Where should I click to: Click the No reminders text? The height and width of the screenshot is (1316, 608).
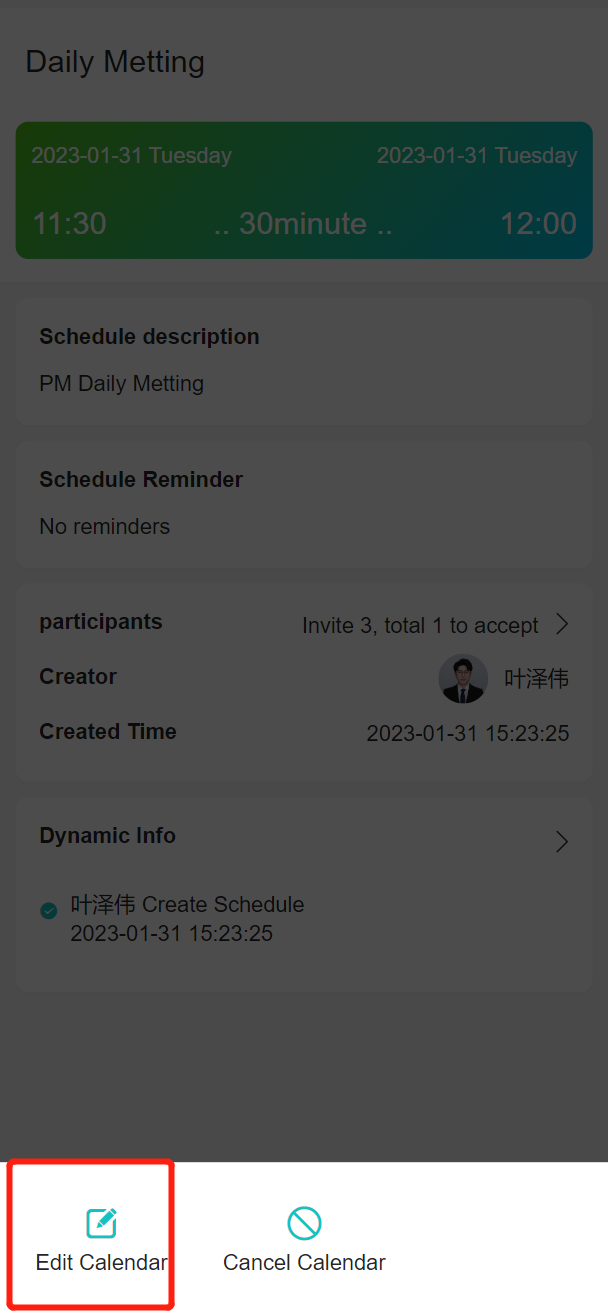coord(105,526)
